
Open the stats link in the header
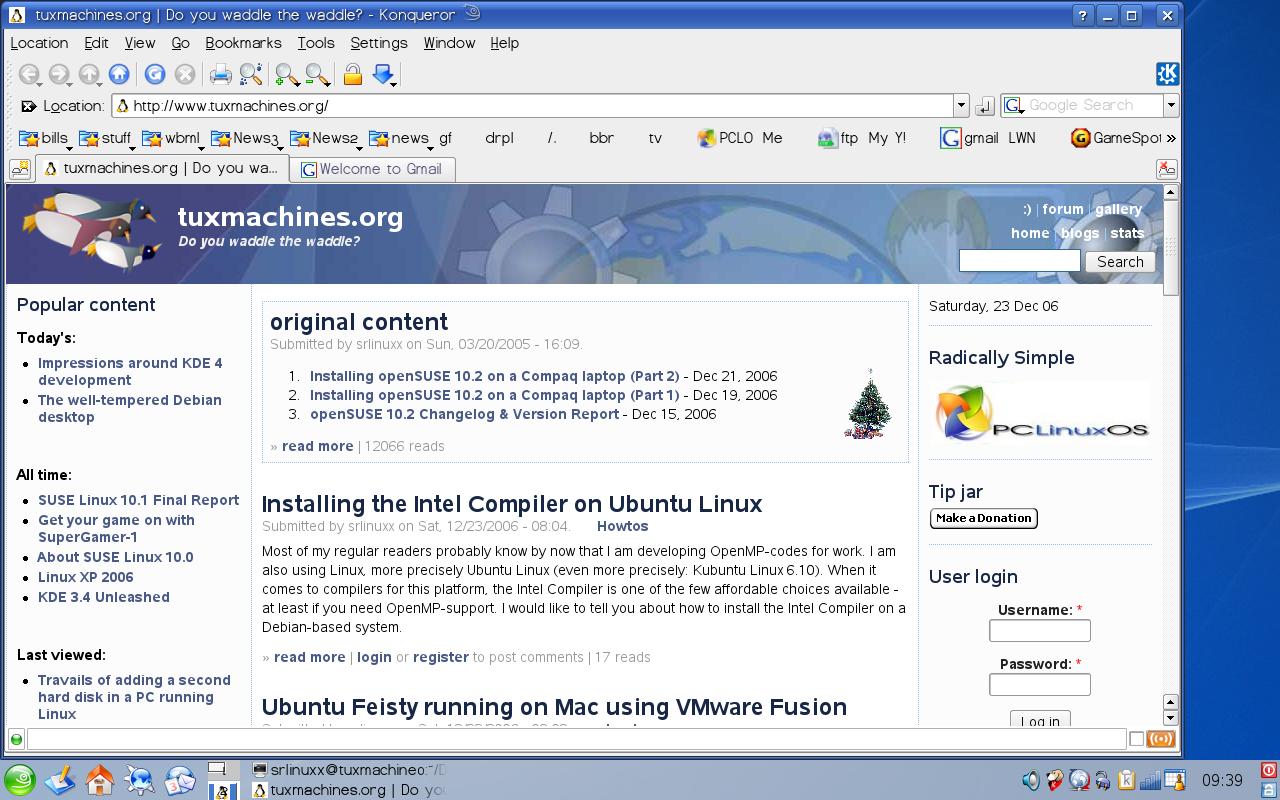1127,233
